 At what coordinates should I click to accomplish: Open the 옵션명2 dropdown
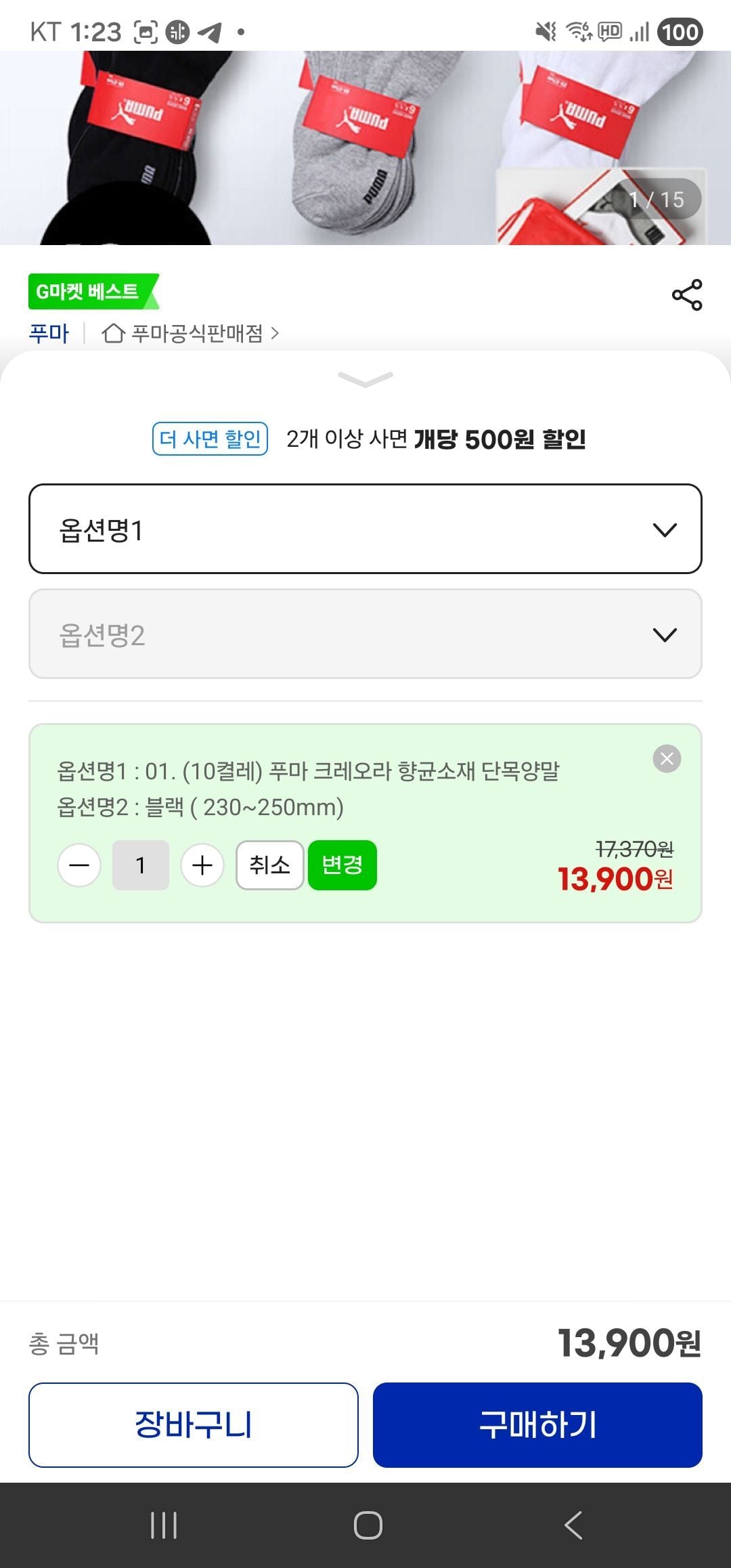[365, 634]
